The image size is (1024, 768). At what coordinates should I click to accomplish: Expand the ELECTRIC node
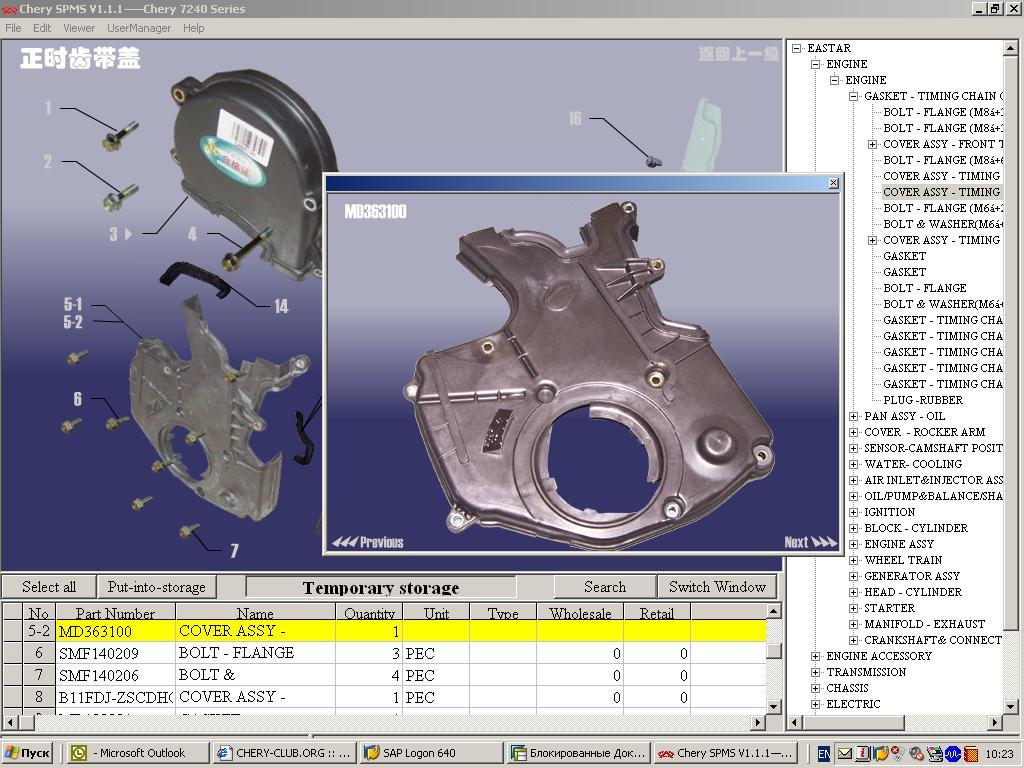point(815,705)
